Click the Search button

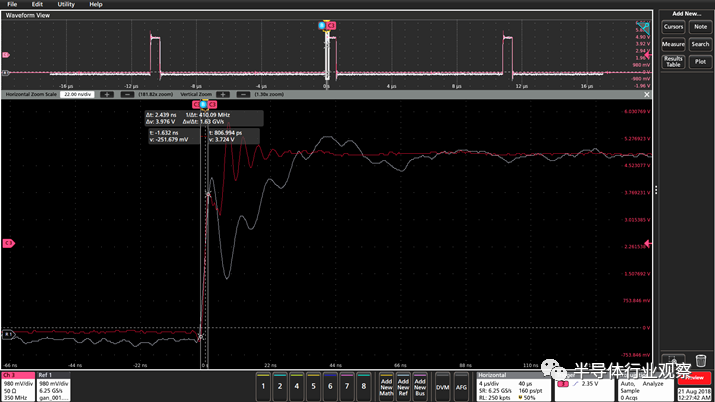(x=700, y=44)
